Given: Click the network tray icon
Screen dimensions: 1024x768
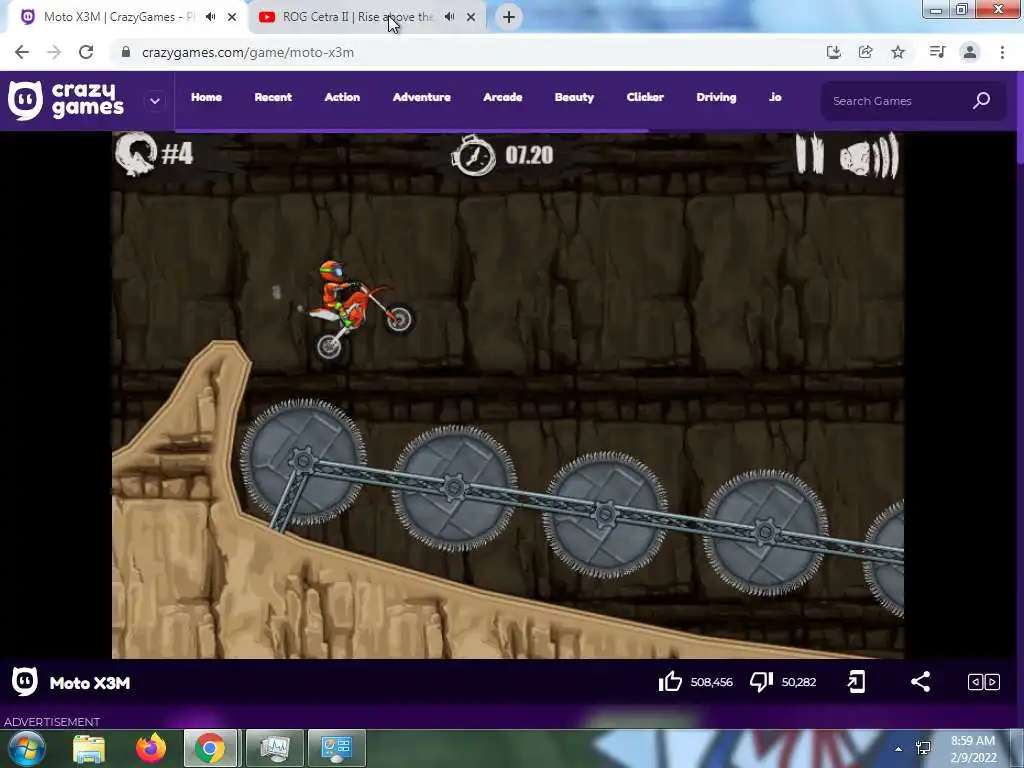Looking at the screenshot, I should (923, 748).
